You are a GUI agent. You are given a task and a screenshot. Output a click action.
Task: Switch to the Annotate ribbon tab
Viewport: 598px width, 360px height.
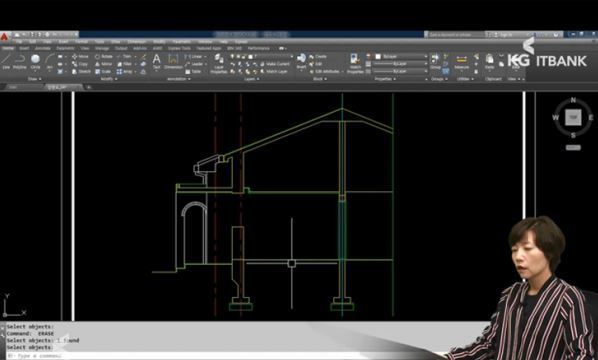tap(42, 48)
